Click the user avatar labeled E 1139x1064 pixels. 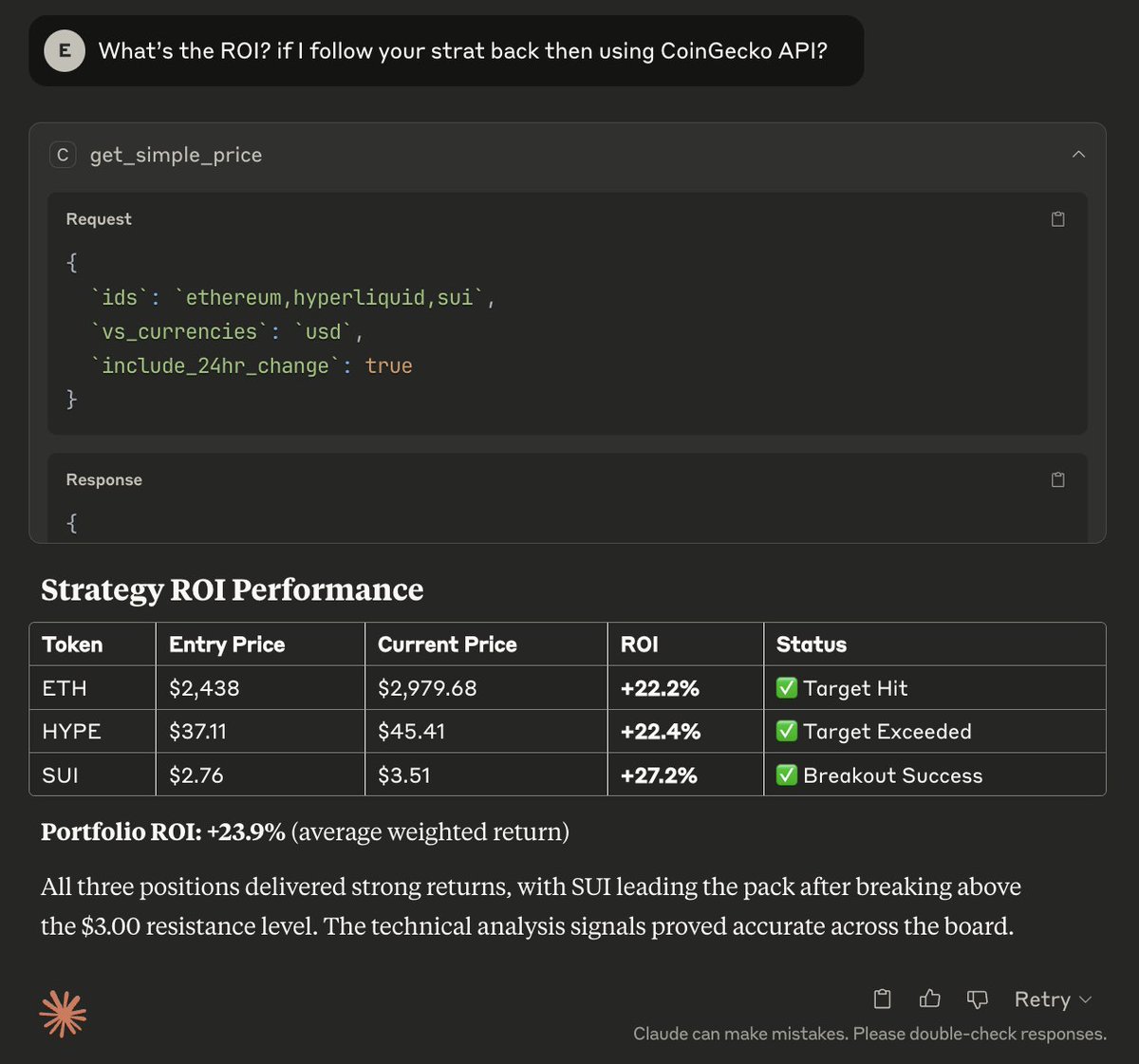(x=65, y=51)
